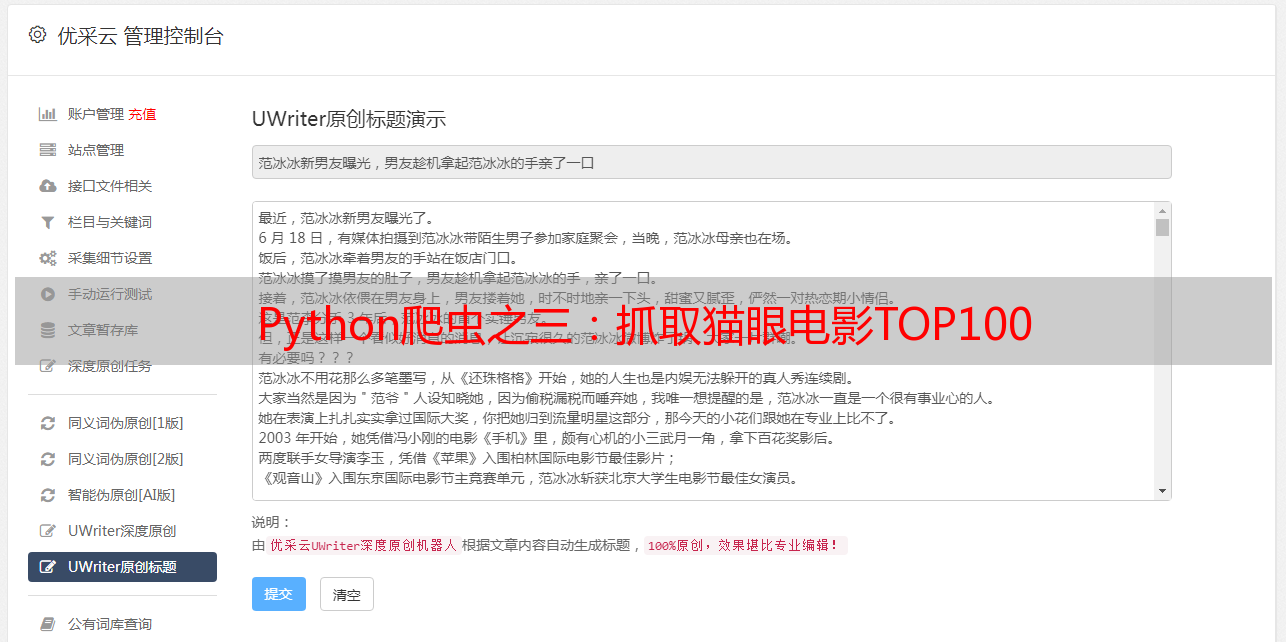The width and height of the screenshot is (1286, 642).
Task: Click the text area scrollbar up arrow
Action: (x=1162, y=211)
